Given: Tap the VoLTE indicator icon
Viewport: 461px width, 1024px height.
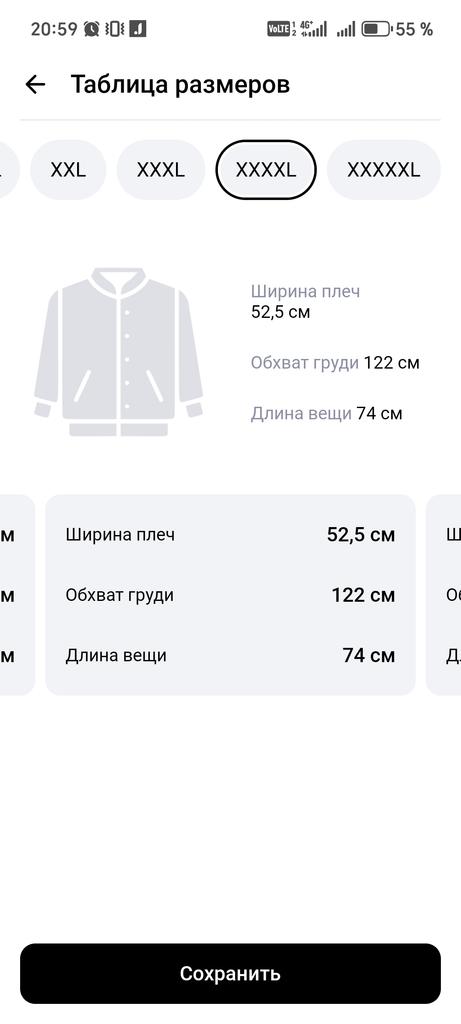Looking at the screenshot, I should tap(280, 29).
